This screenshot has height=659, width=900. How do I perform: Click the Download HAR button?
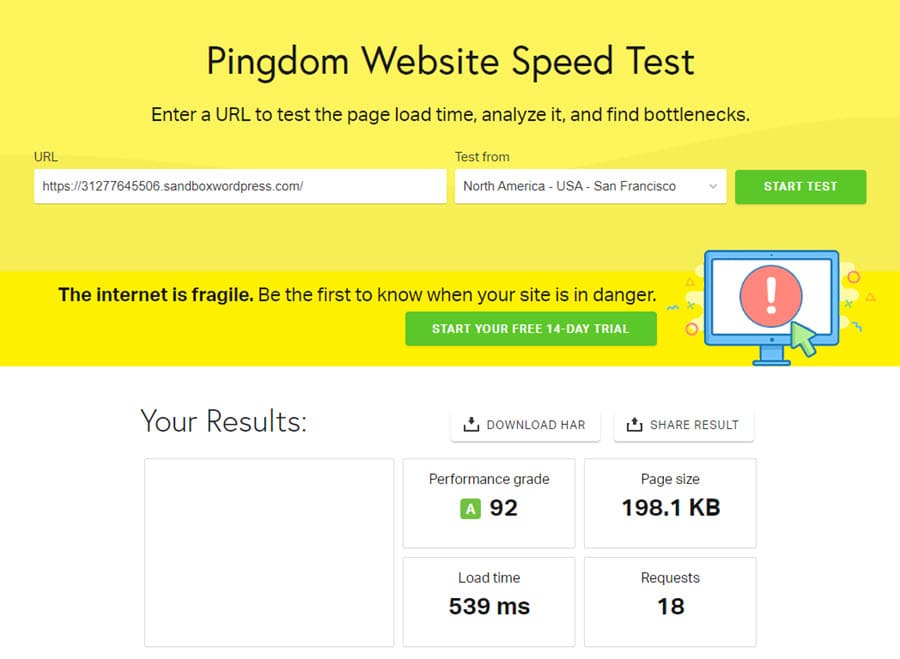(x=525, y=424)
